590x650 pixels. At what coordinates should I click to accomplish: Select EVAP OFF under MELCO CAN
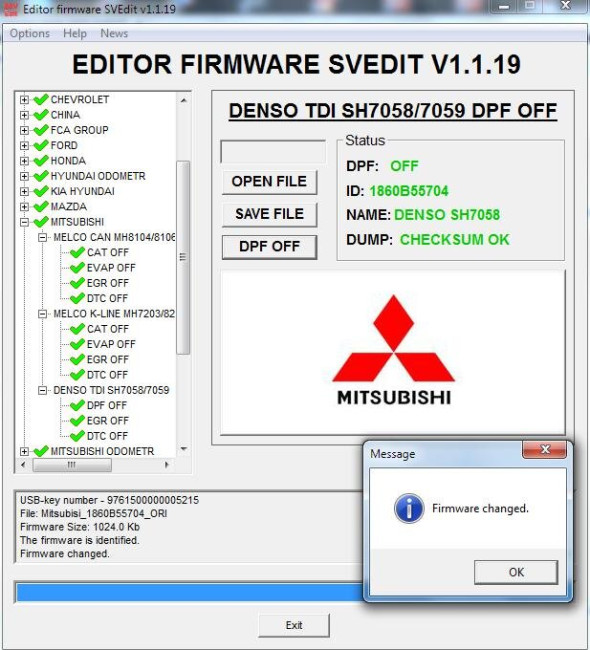click(x=111, y=268)
